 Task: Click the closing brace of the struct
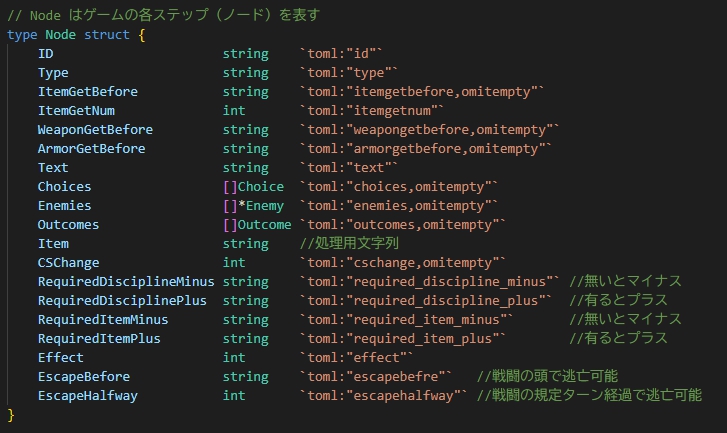point(12,415)
